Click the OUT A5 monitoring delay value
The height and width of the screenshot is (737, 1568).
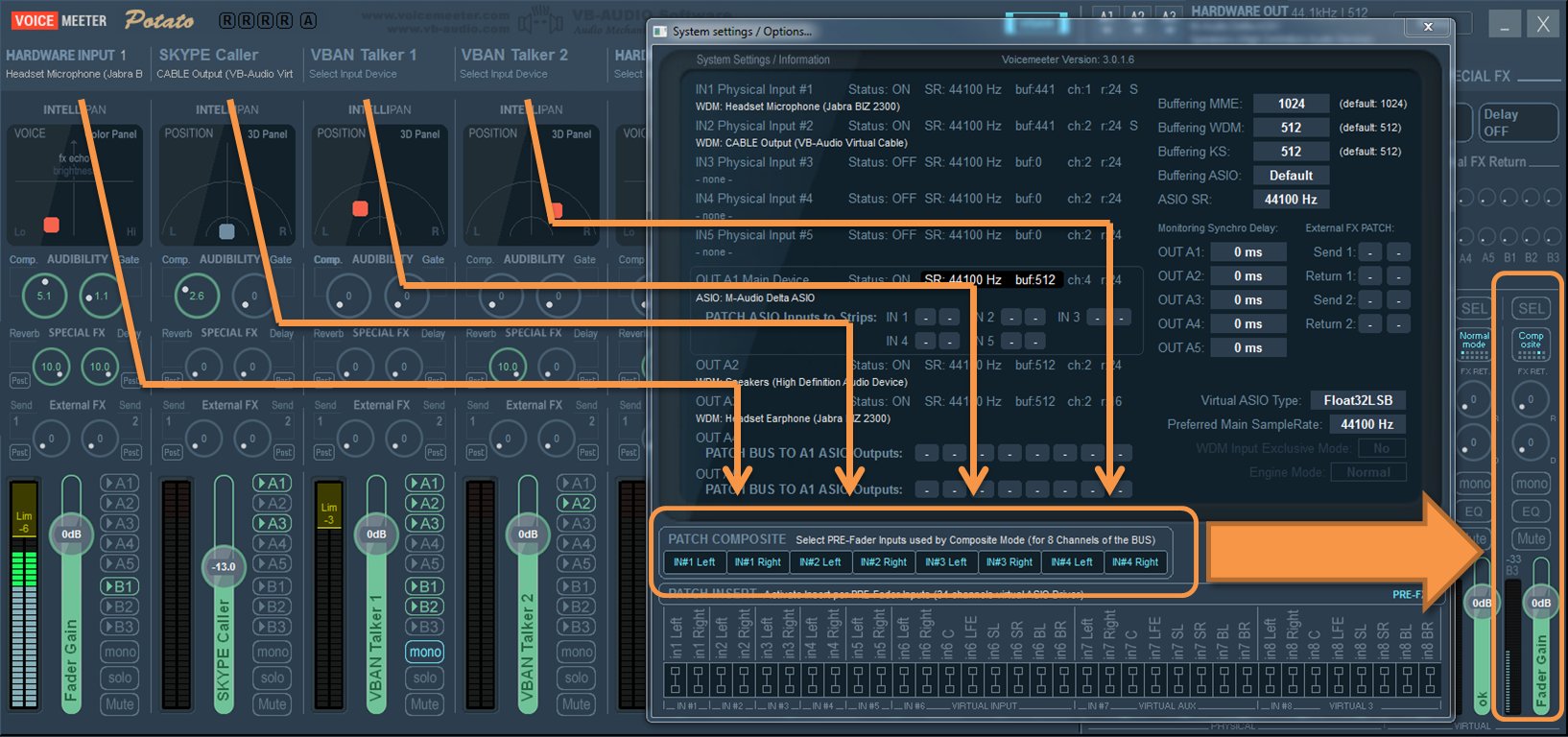1247,348
